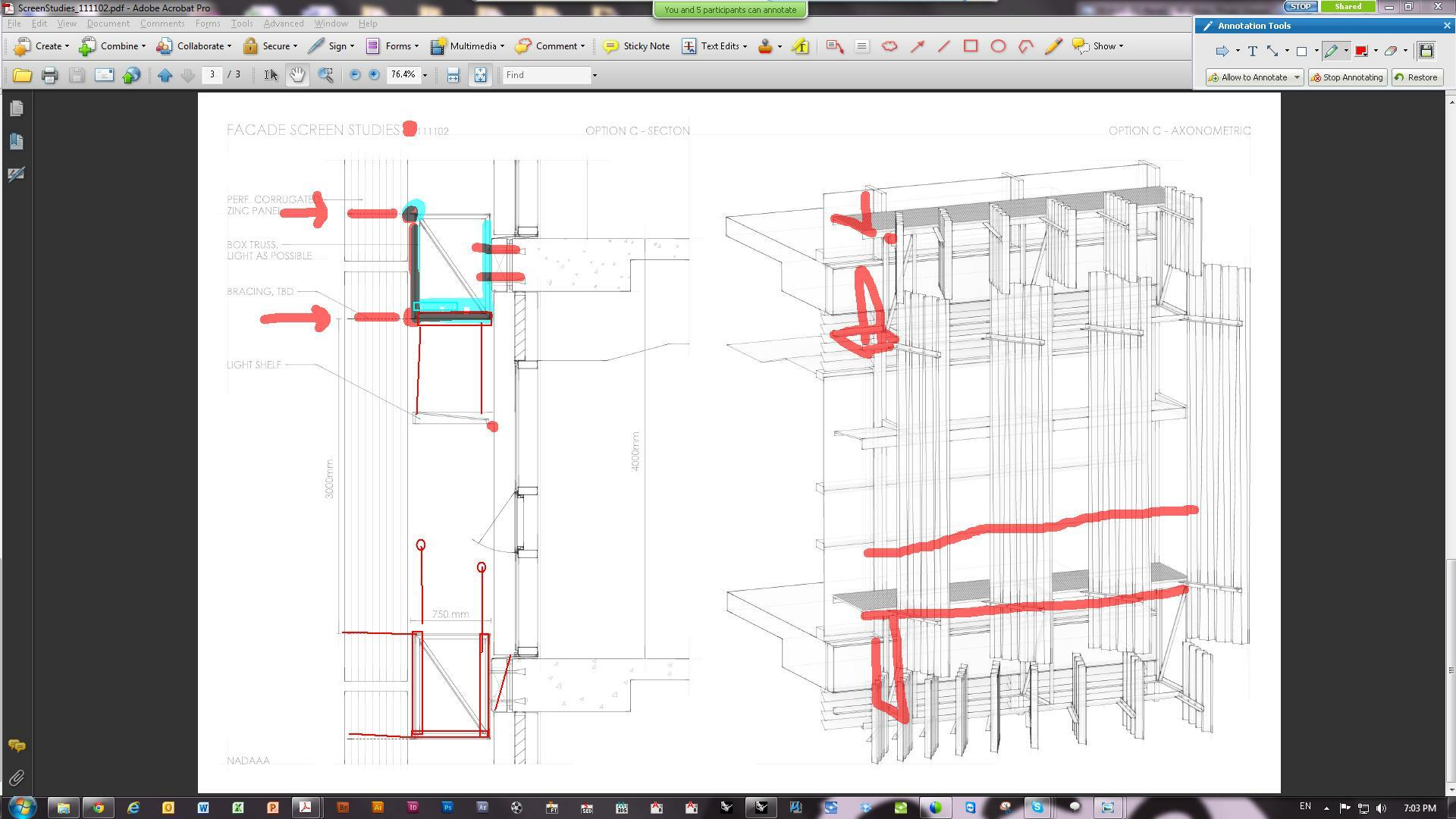Screen dimensions: 1456x819
Task: Open the Multimedia dropdown
Action: click(x=467, y=46)
